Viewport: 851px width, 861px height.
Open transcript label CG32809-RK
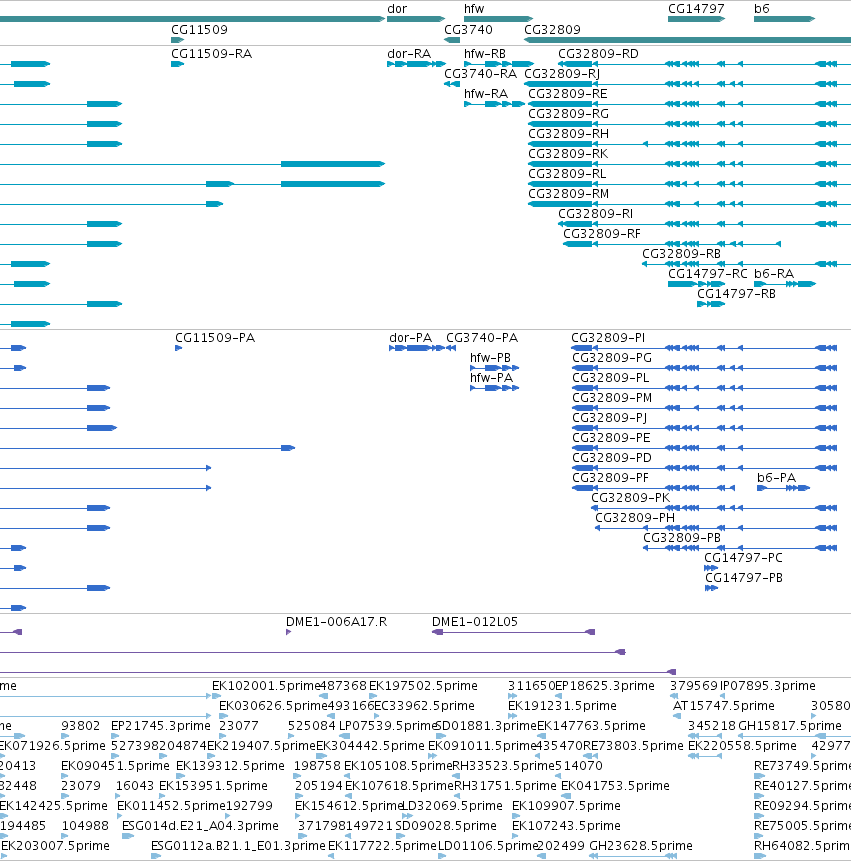click(568, 154)
